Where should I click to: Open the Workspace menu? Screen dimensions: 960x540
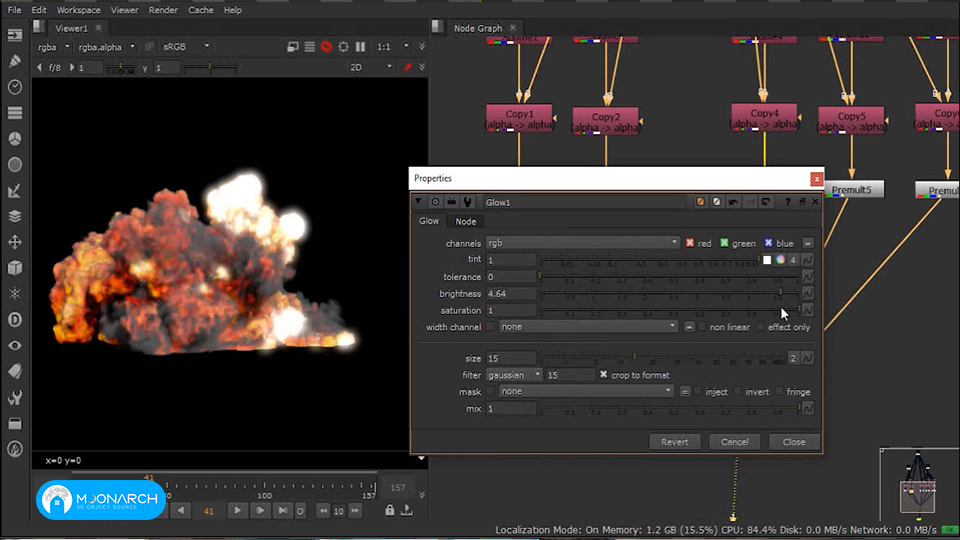pyautogui.click(x=78, y=10)
